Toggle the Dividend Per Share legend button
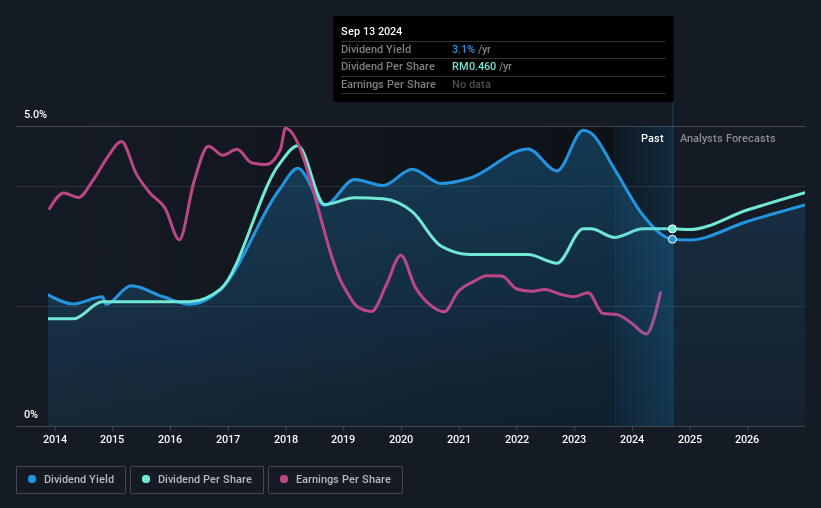This screenshot has width=821, height=508. [197, 480]
